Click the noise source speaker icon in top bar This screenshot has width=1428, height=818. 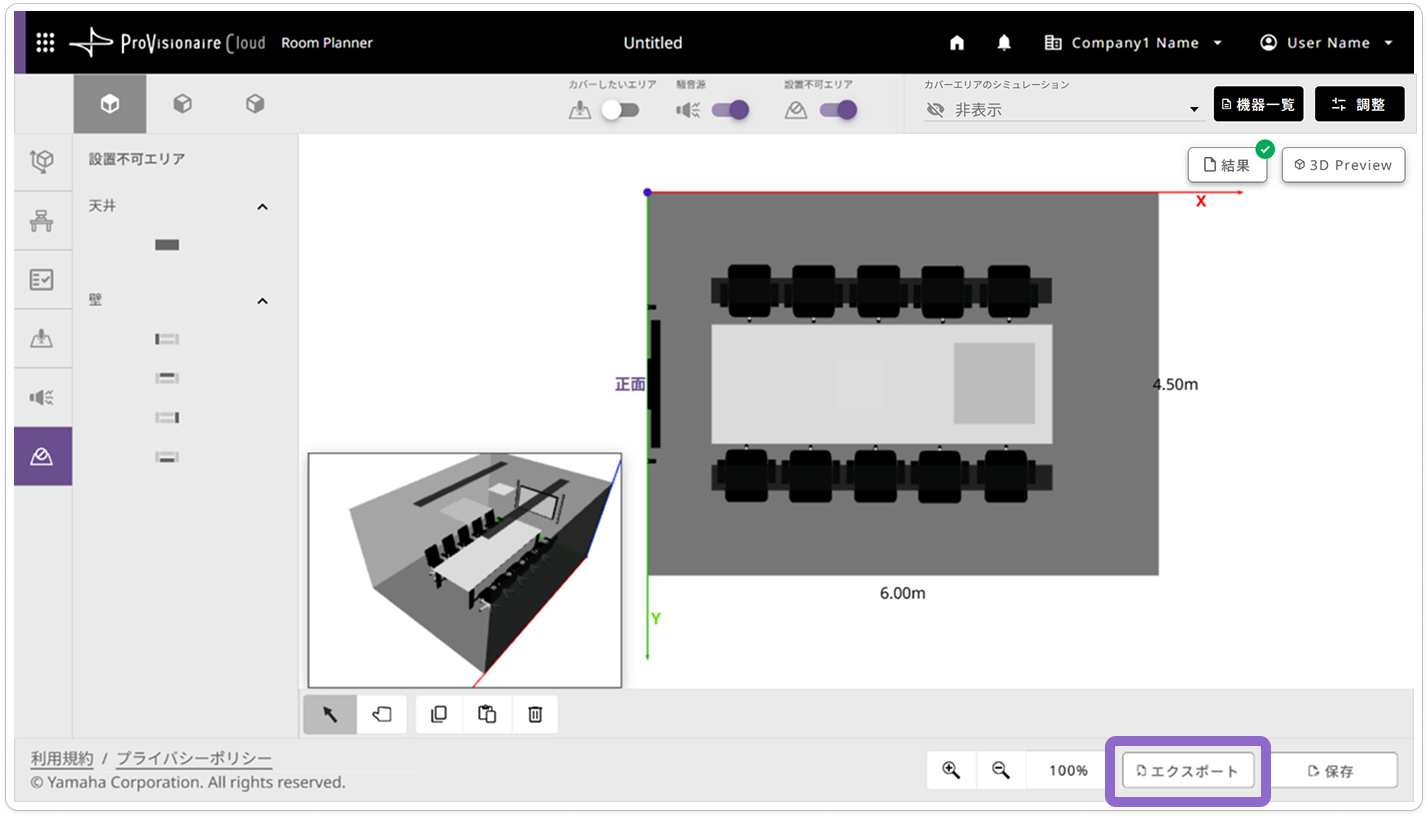[688, 110]
